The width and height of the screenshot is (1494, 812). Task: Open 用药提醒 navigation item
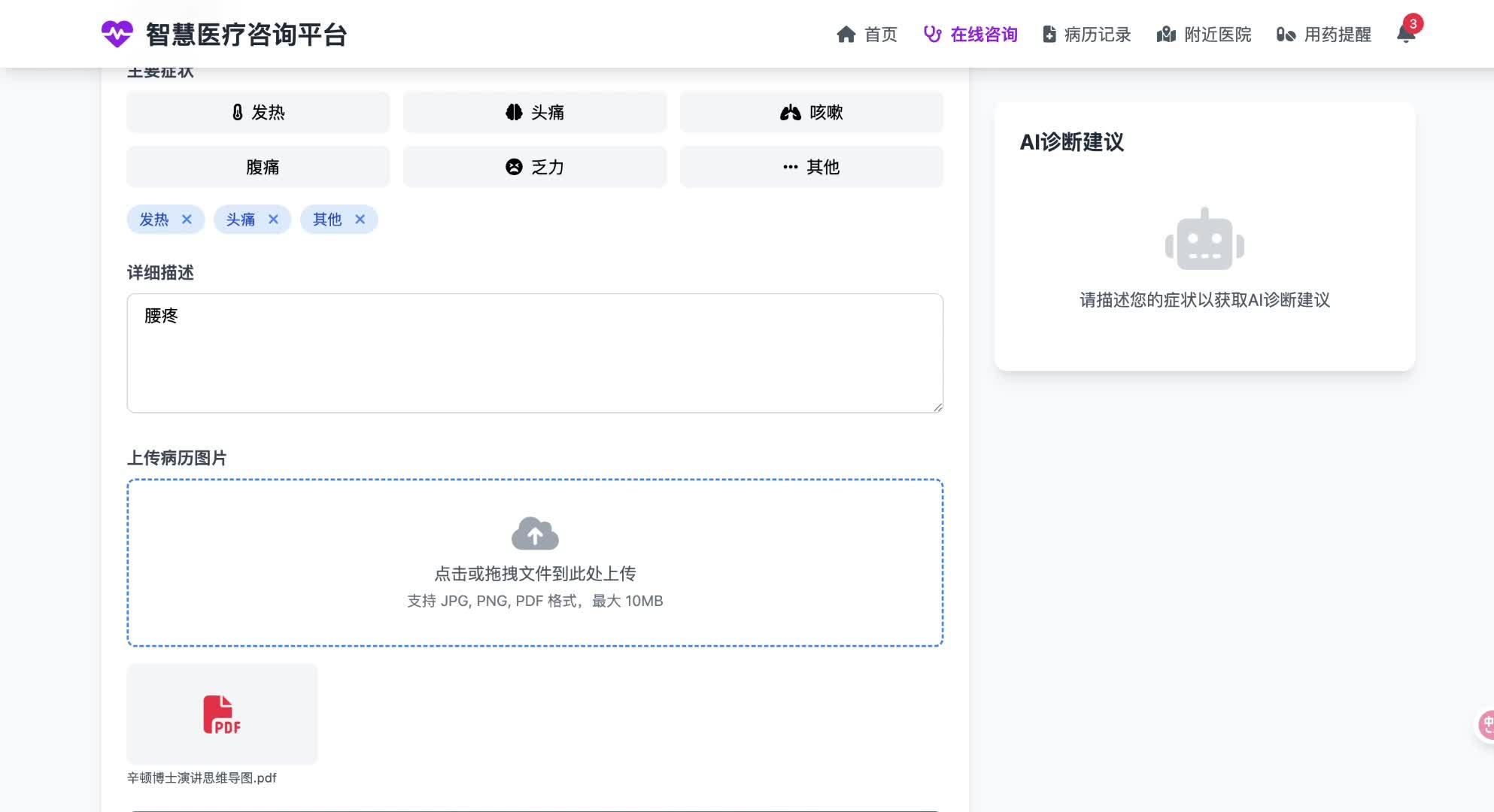1324,35
